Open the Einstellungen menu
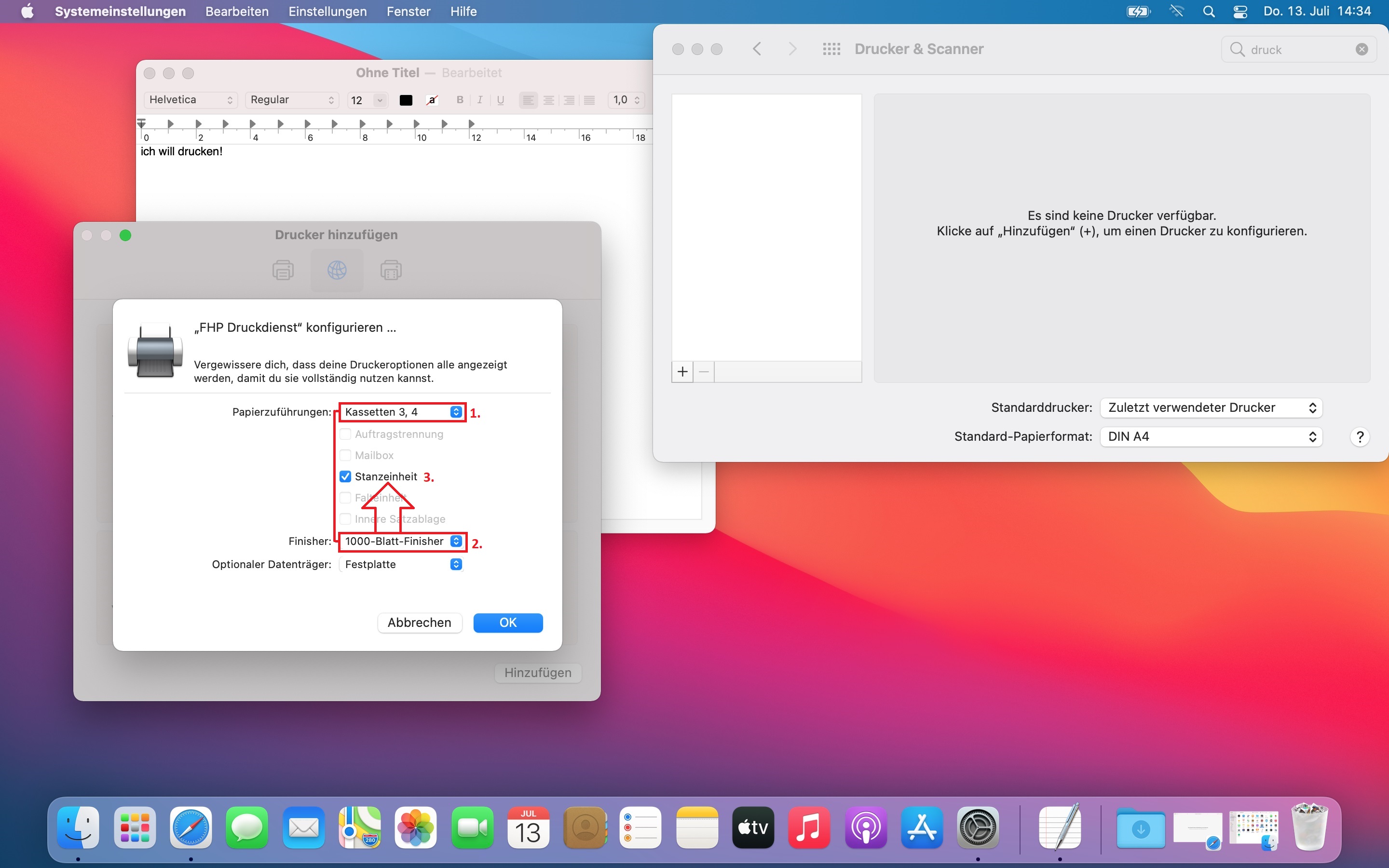Image resolution: width=1389 pixels, height=868 pixels. [327, 12]
